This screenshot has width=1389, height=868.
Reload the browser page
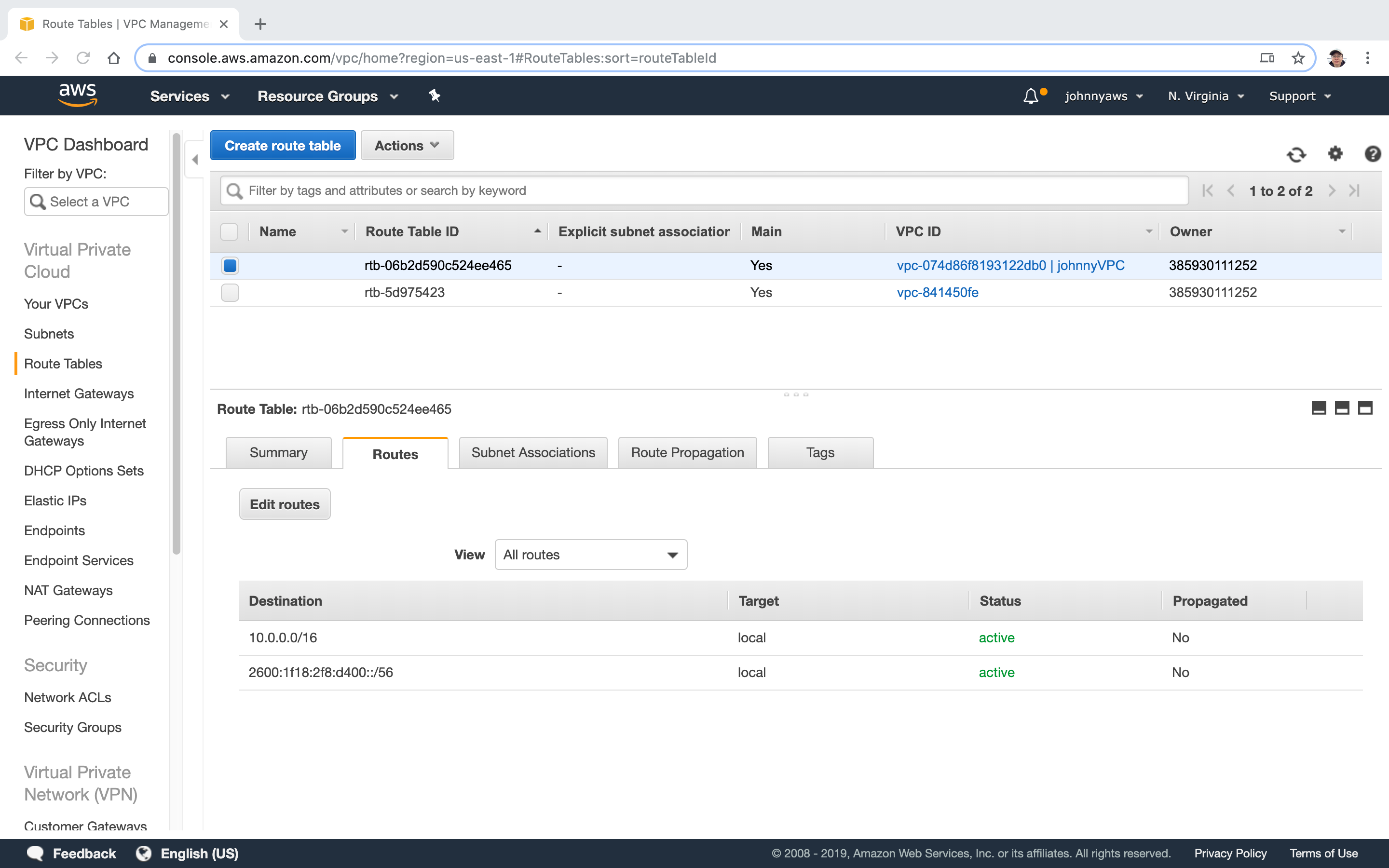pos(83,58)
